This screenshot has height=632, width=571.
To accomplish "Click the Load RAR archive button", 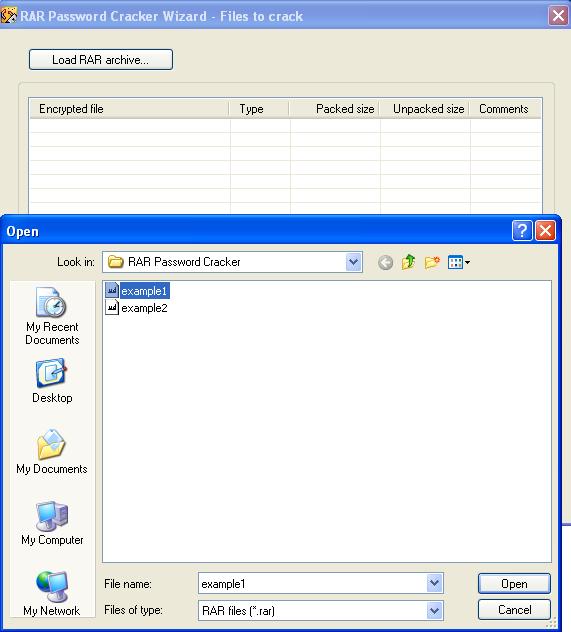I will coord(101,60).
